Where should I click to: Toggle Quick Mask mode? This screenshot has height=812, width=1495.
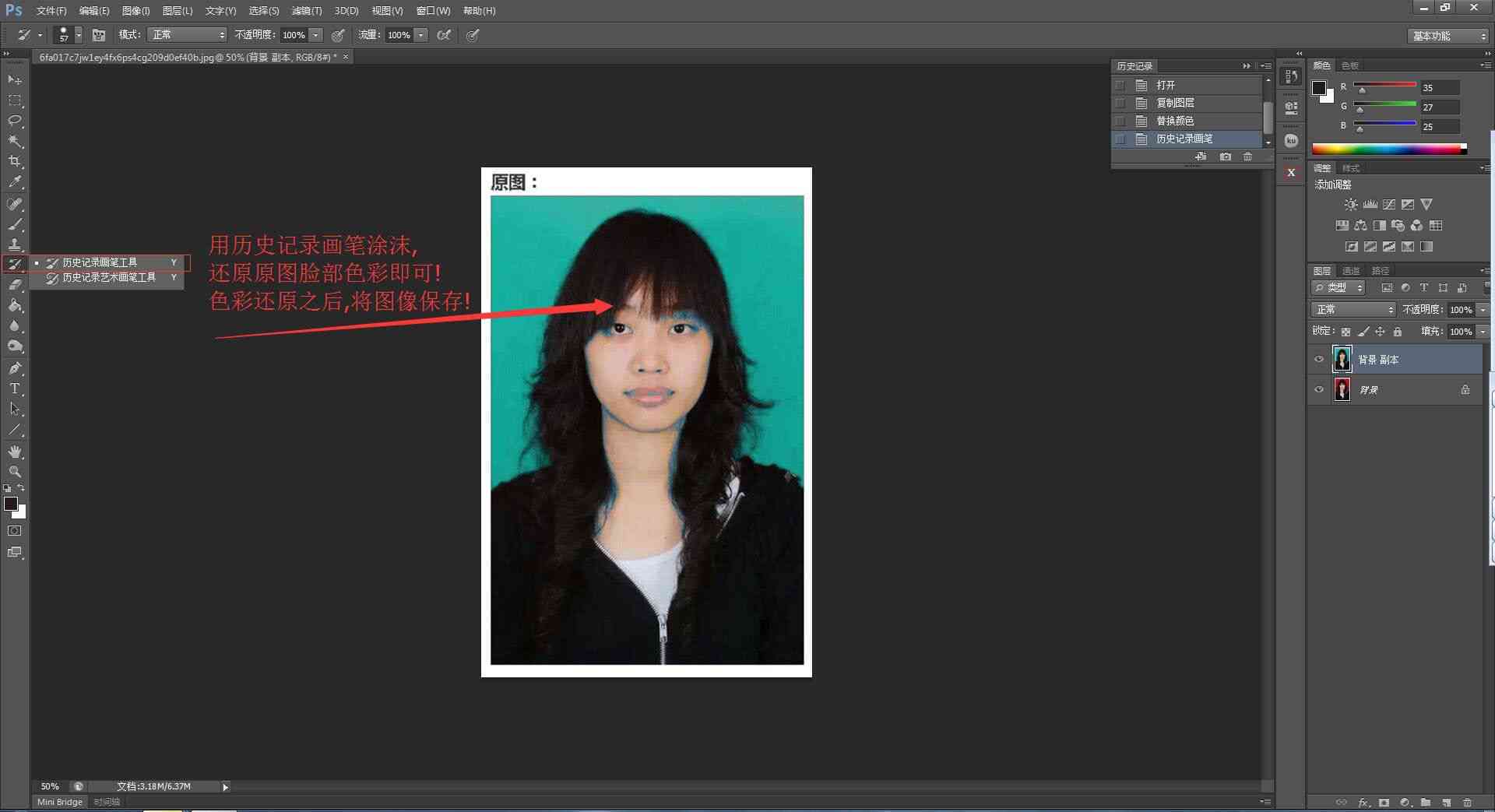tap(15, 531)
